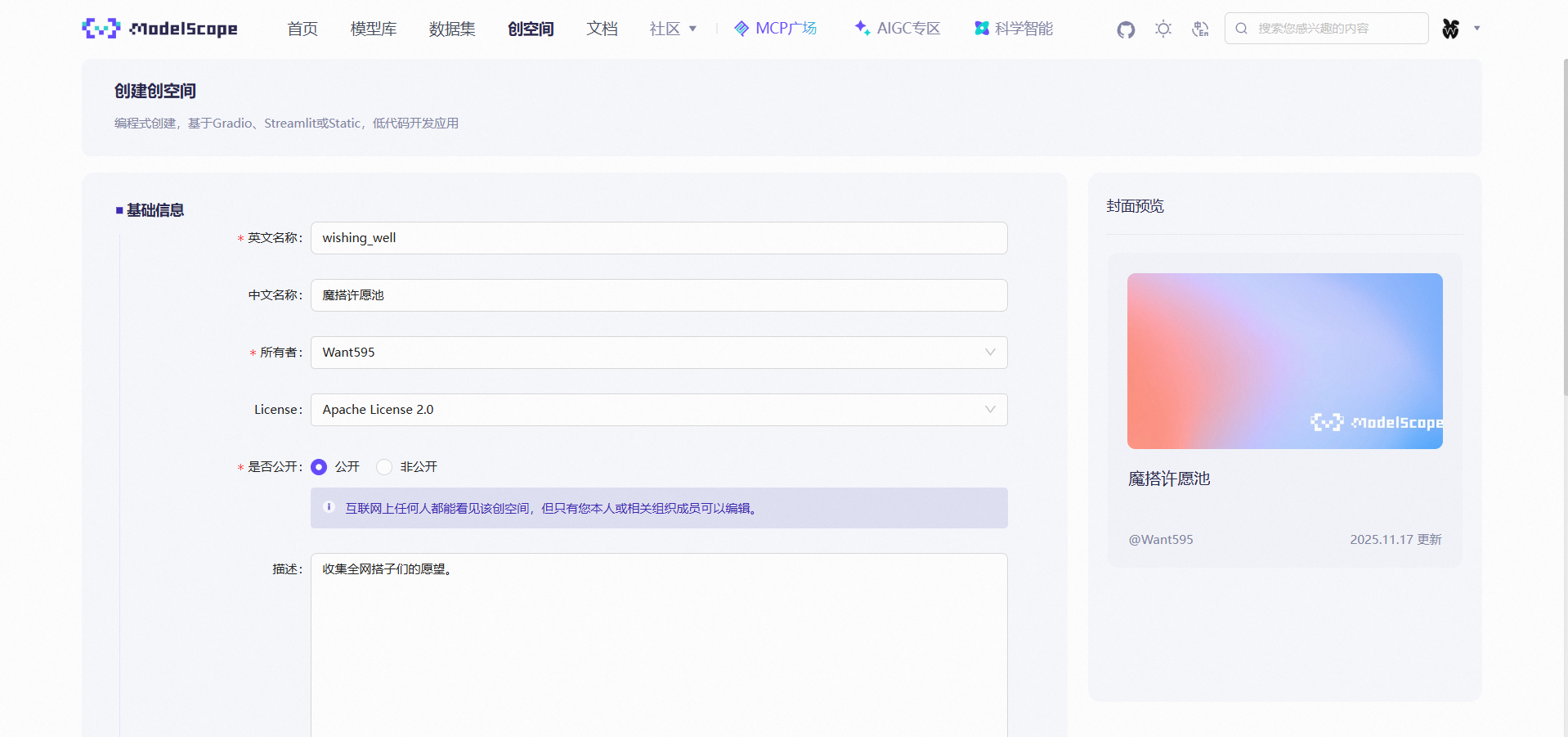Click the 描述 text area
The width and height of the screenshot is (1568, 737).
(659, 645)
